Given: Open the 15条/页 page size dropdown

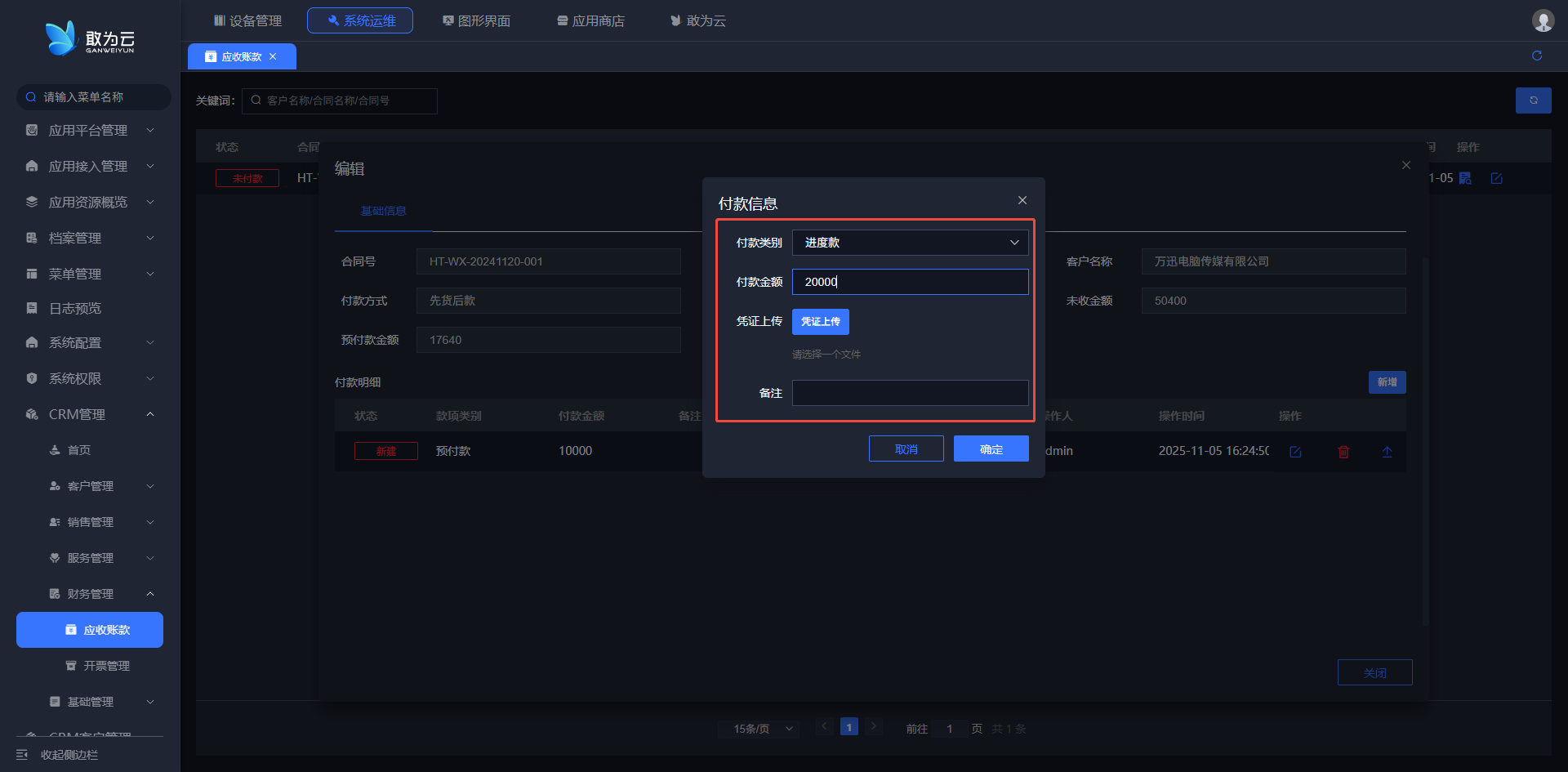Looking at the screenshot, I should (762, 729).
